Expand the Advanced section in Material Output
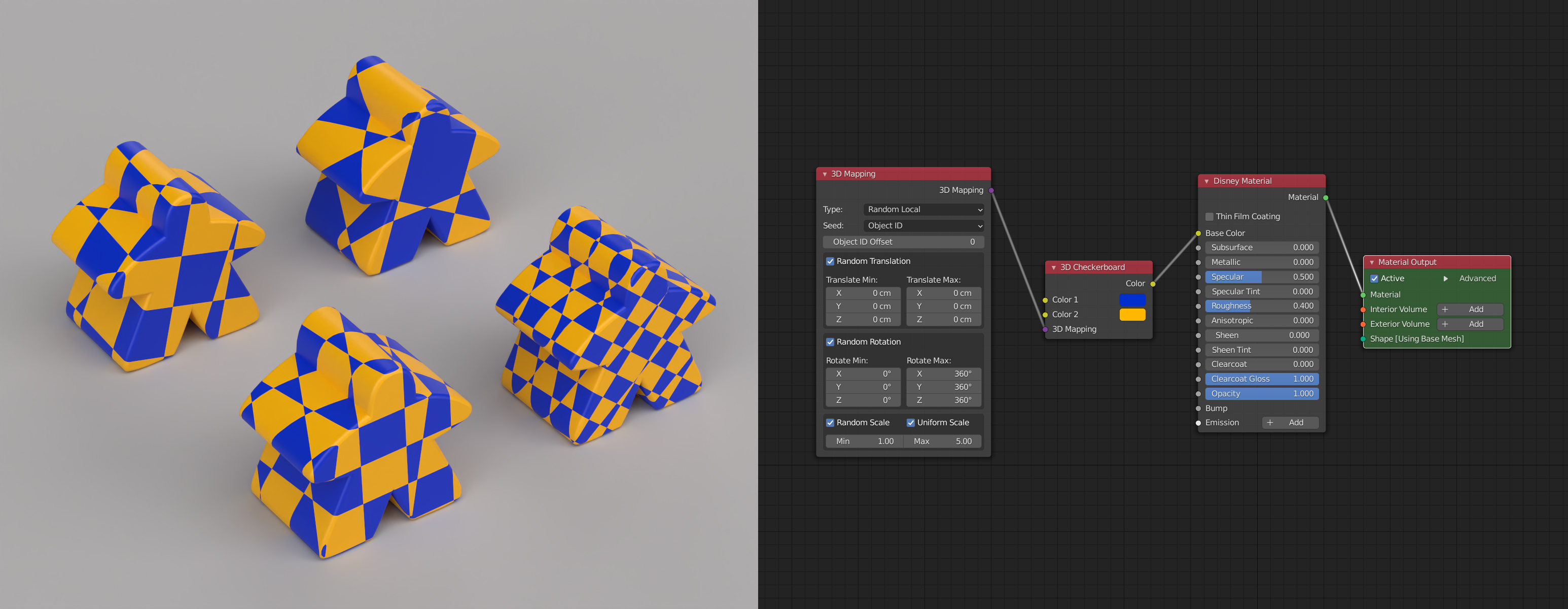Viewport: 1568px width, 609px height. tap(1446, 279)
